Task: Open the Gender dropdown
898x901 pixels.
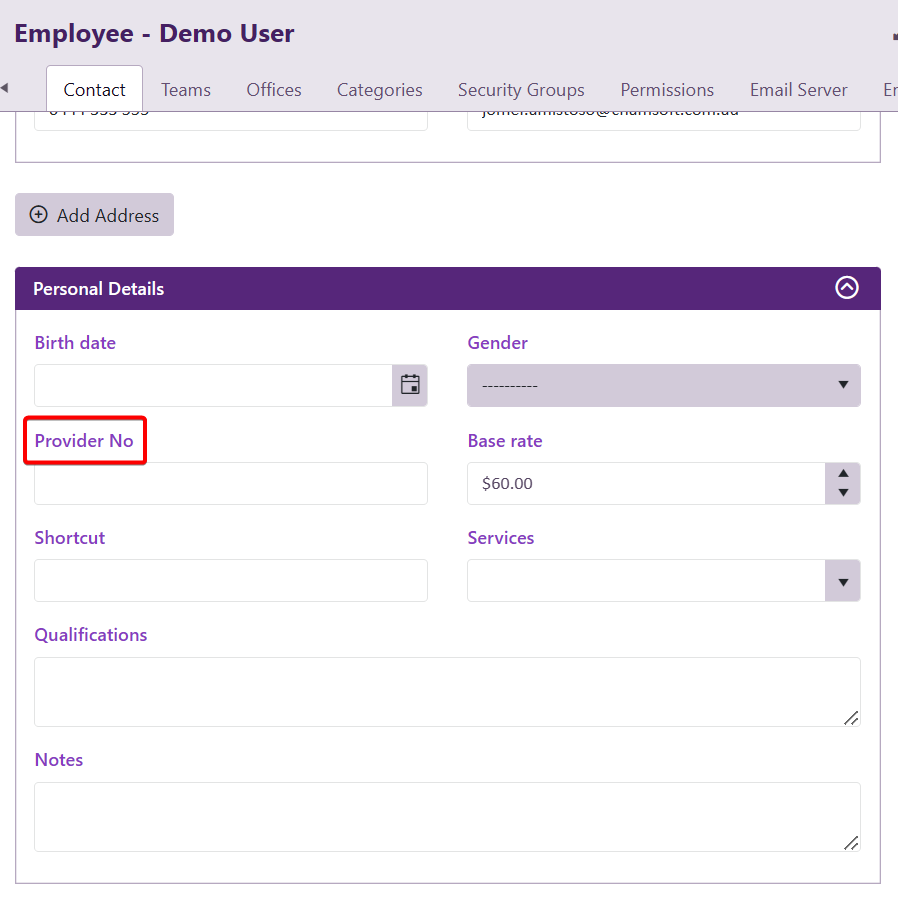Action: pos(663,385)
